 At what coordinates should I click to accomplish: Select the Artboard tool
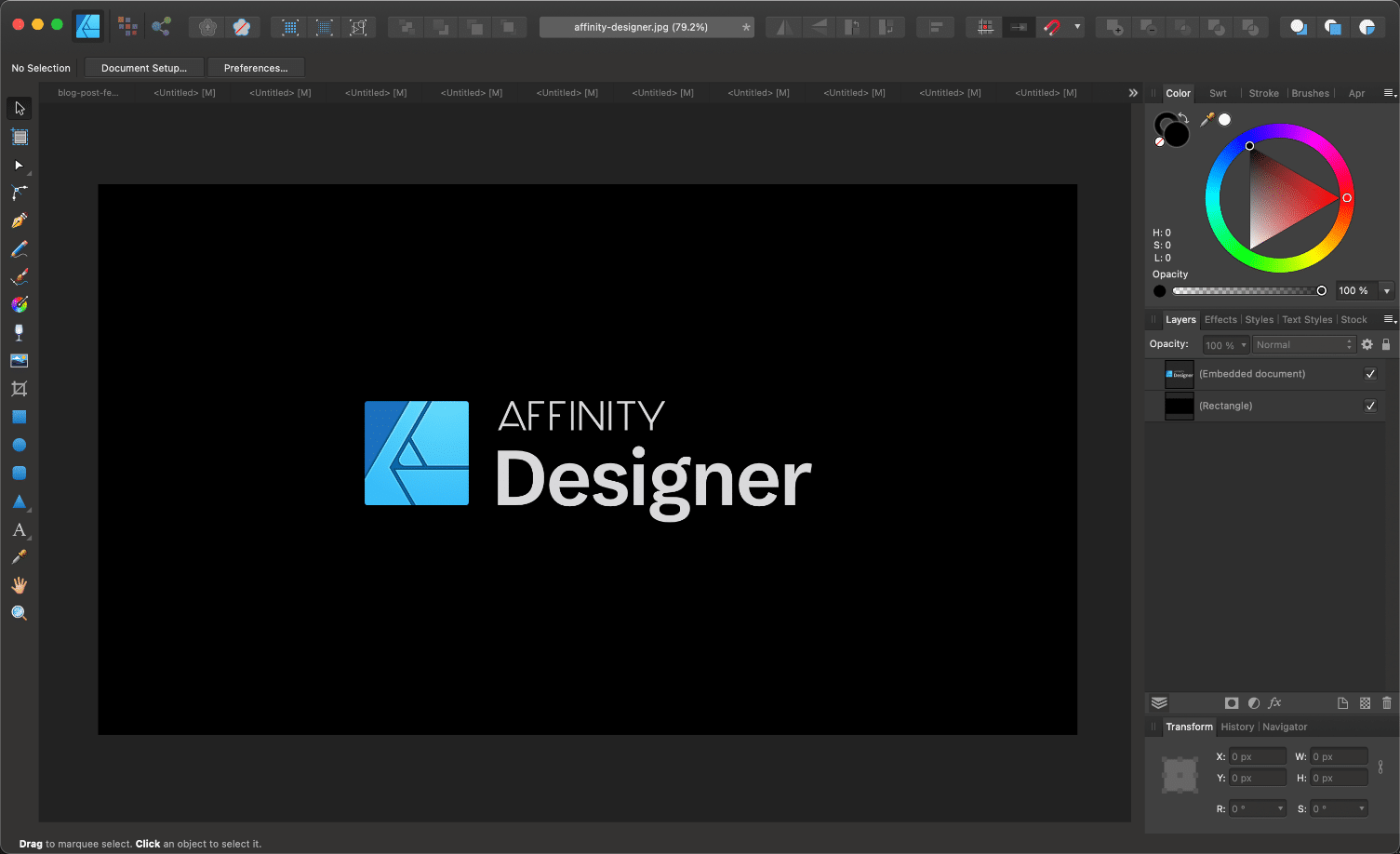[x=19, y=137]
